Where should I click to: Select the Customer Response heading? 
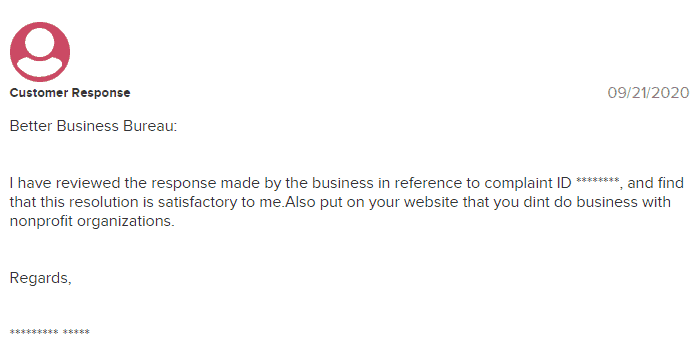[70, 93]
